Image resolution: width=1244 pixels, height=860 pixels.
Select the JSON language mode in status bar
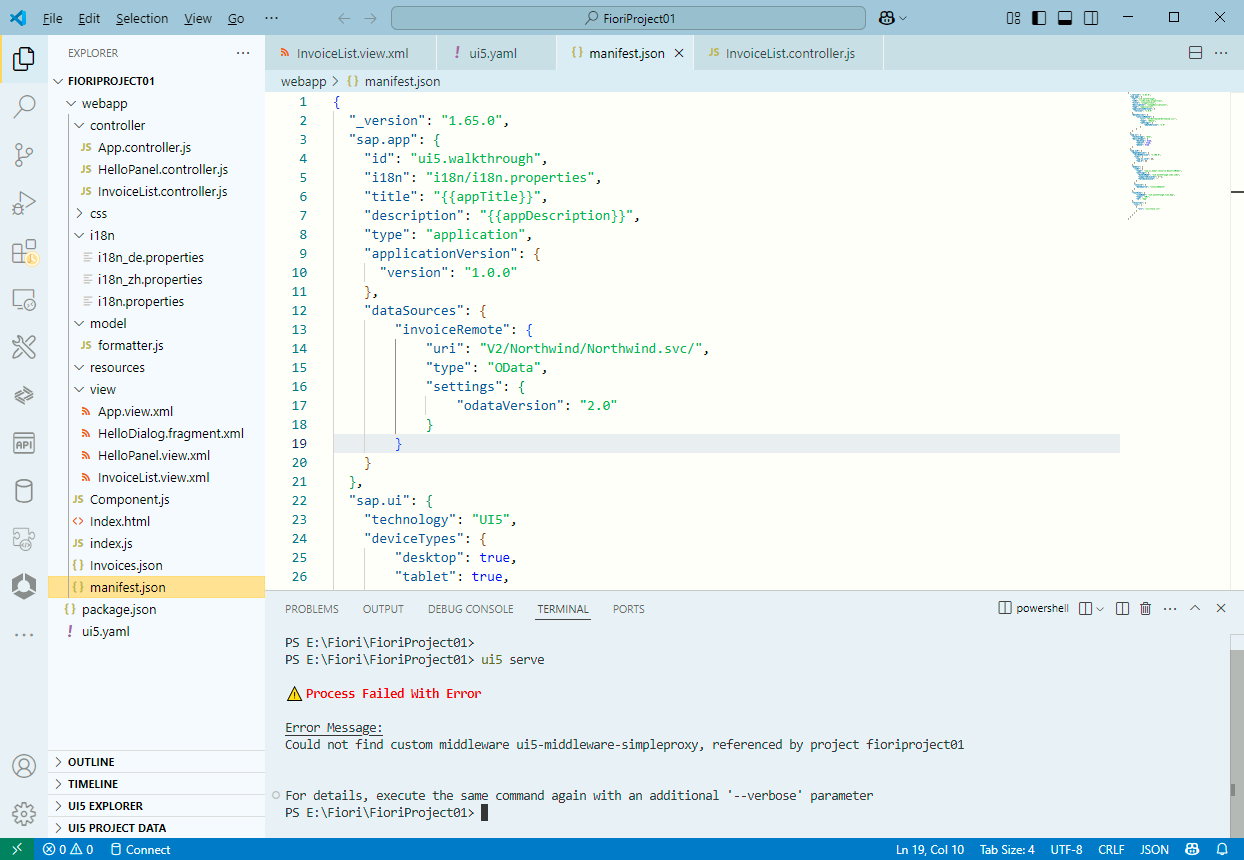tap(1154, 849)
